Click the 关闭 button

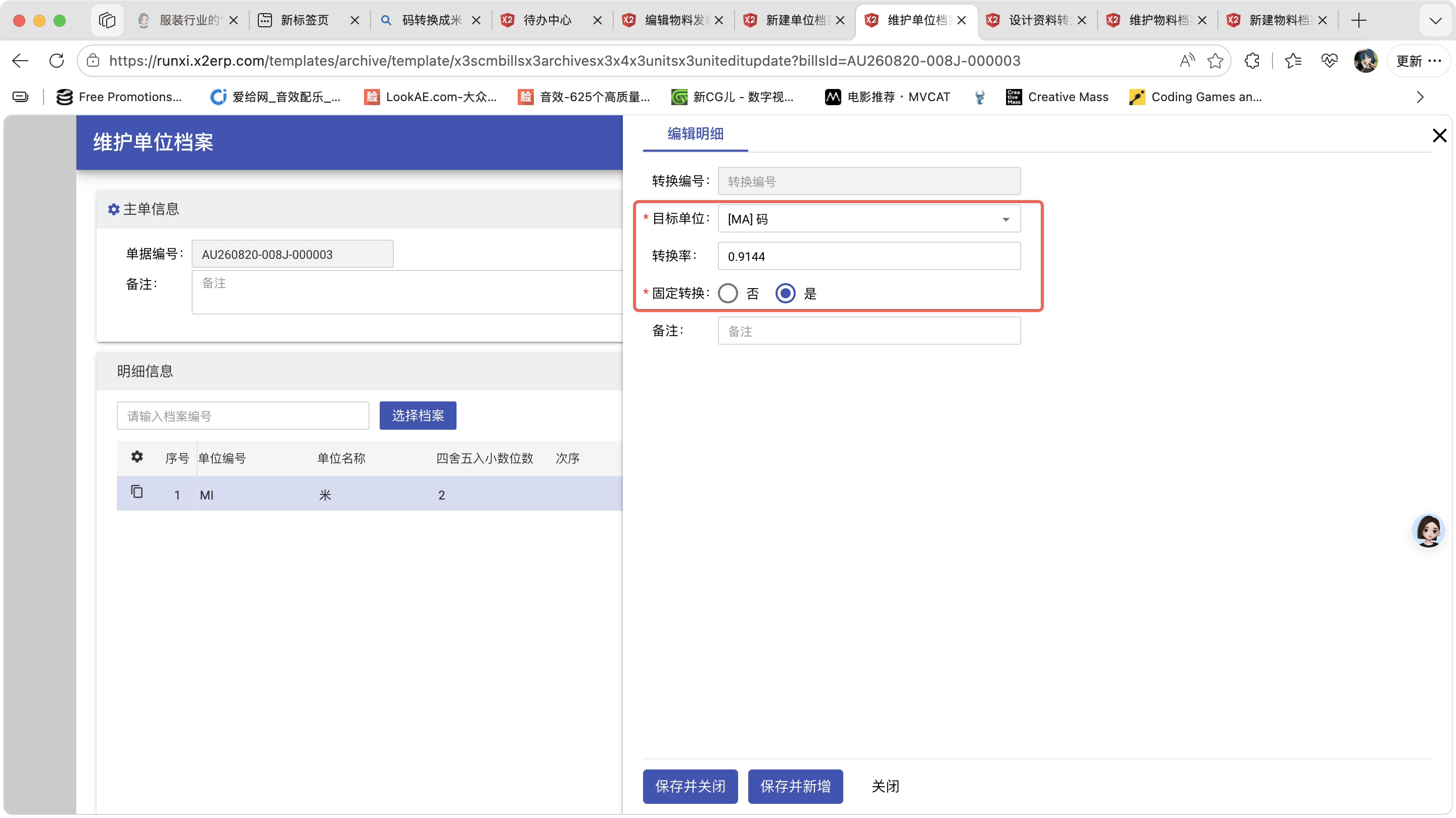point(885,786)
